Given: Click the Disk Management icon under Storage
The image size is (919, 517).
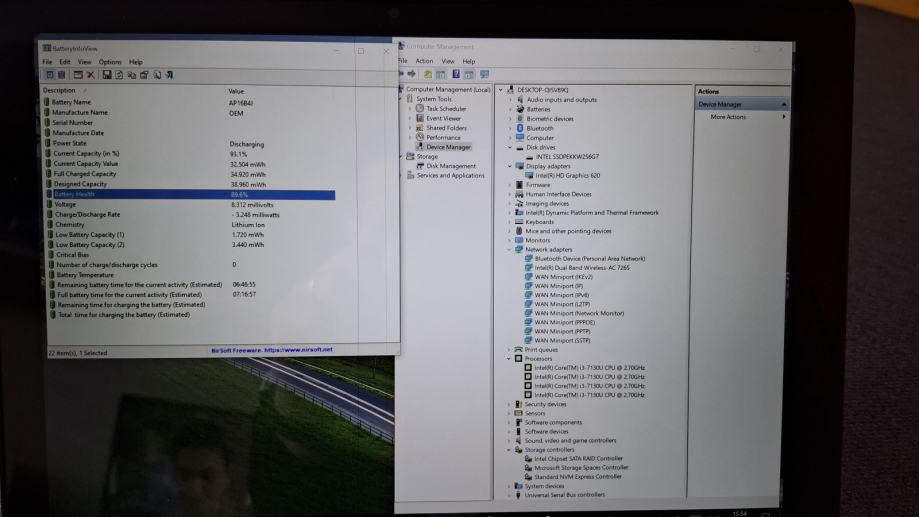Looking at the screenshot, I should pyautogui.click(x=420, y=166).
